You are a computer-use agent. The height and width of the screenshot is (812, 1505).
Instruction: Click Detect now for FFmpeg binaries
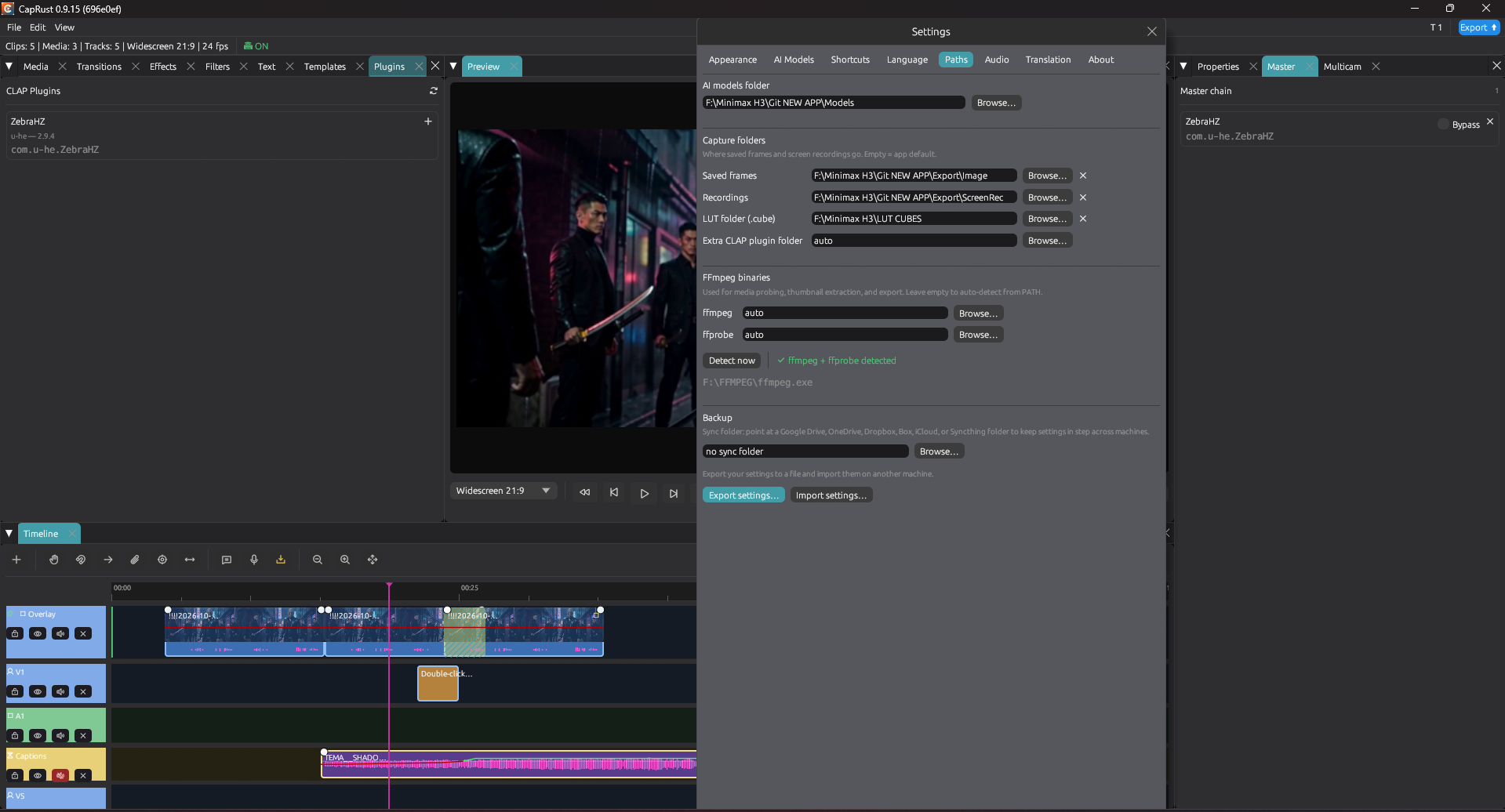(x=732, y=361)
